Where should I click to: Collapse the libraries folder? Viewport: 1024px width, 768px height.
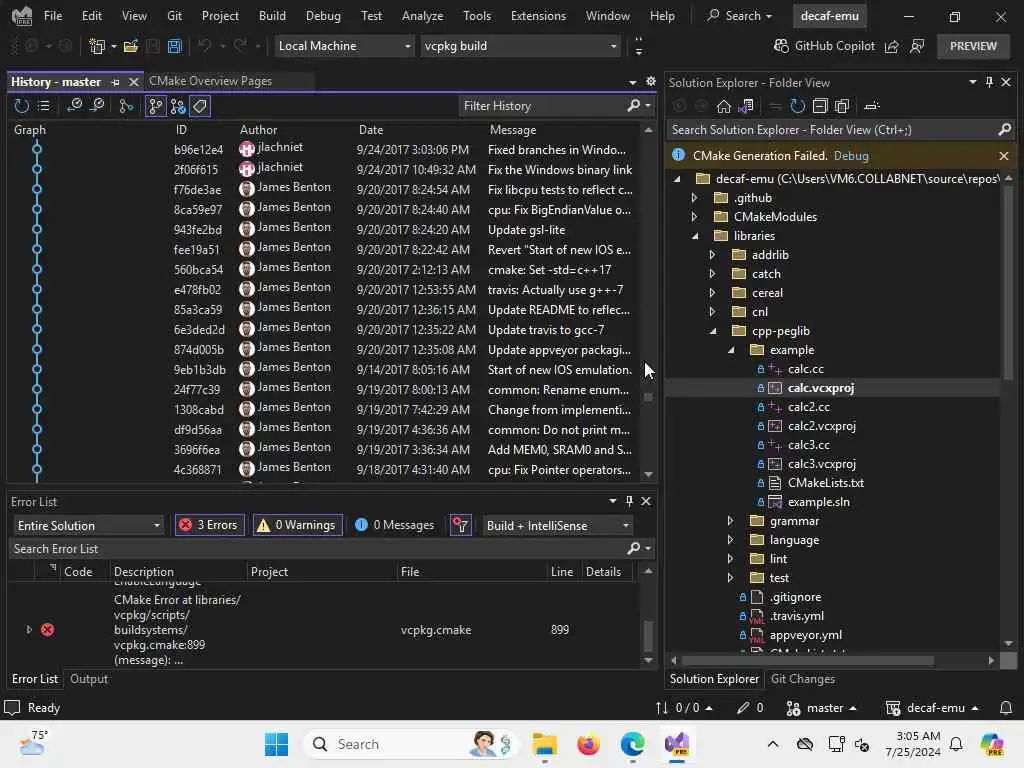tap(695, 236)
